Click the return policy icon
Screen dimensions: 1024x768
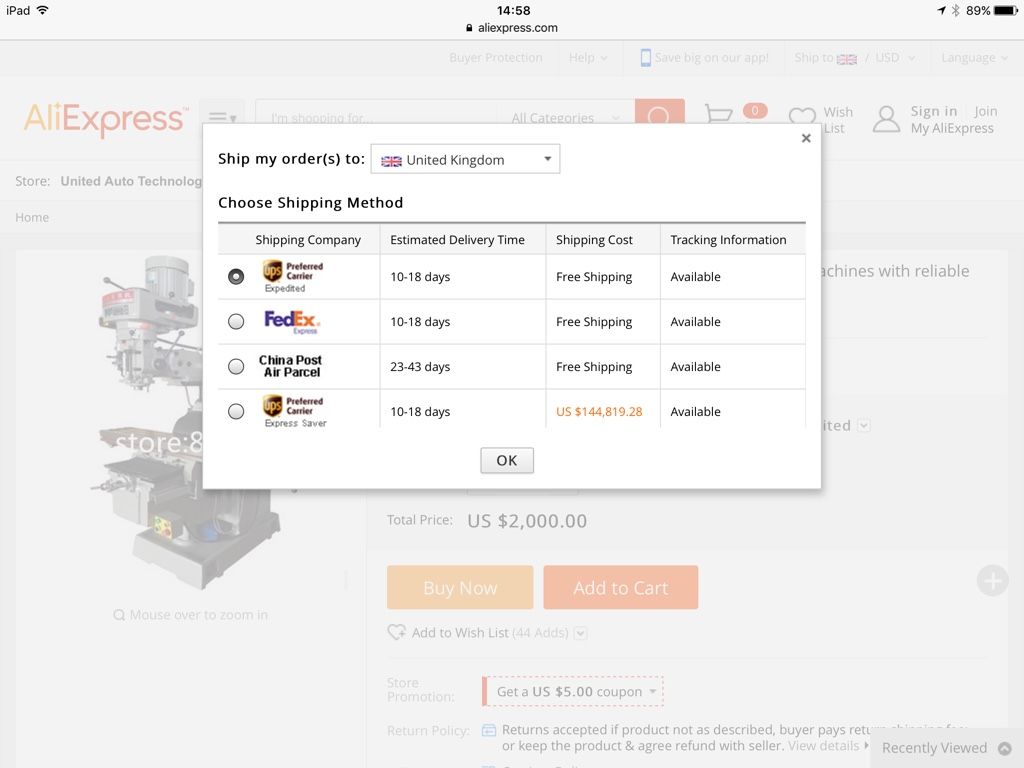point(488,729)
